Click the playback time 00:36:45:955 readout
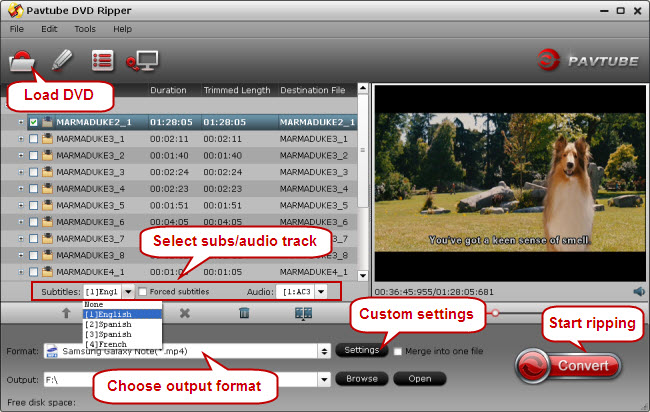Image resolution: width=650 pixels, height=412 pixels. [402, 292]
